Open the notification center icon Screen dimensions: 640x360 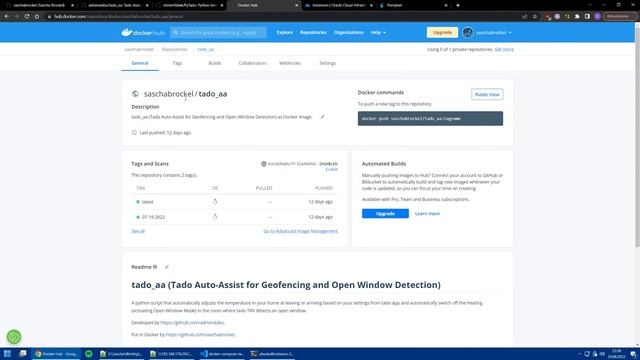tap(633, 354)
